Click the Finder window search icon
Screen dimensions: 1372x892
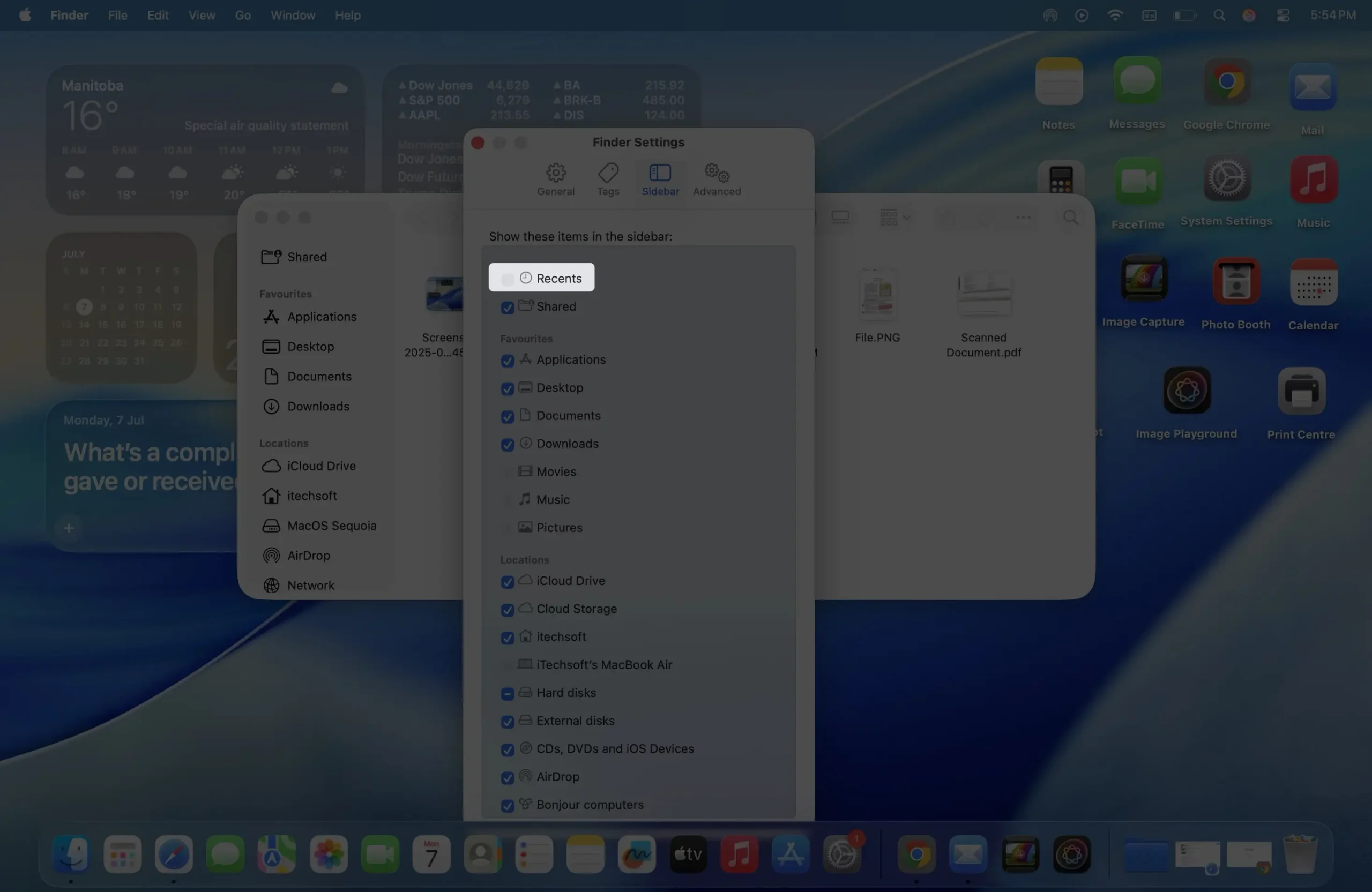coord(1070,217)
